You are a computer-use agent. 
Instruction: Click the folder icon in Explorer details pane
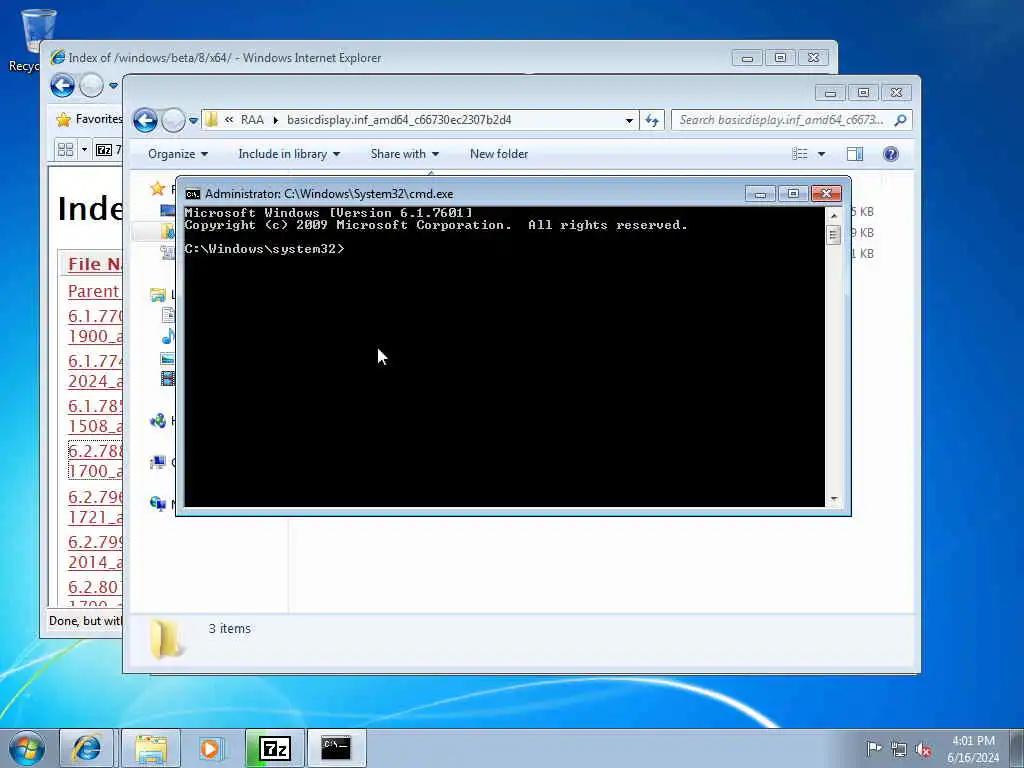point(166,639)
